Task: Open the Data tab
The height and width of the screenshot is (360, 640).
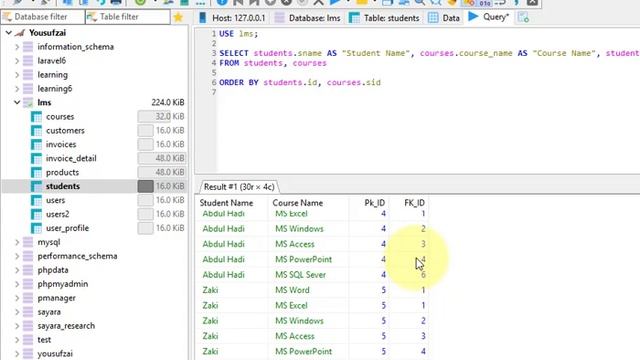Action: [444, 18]
